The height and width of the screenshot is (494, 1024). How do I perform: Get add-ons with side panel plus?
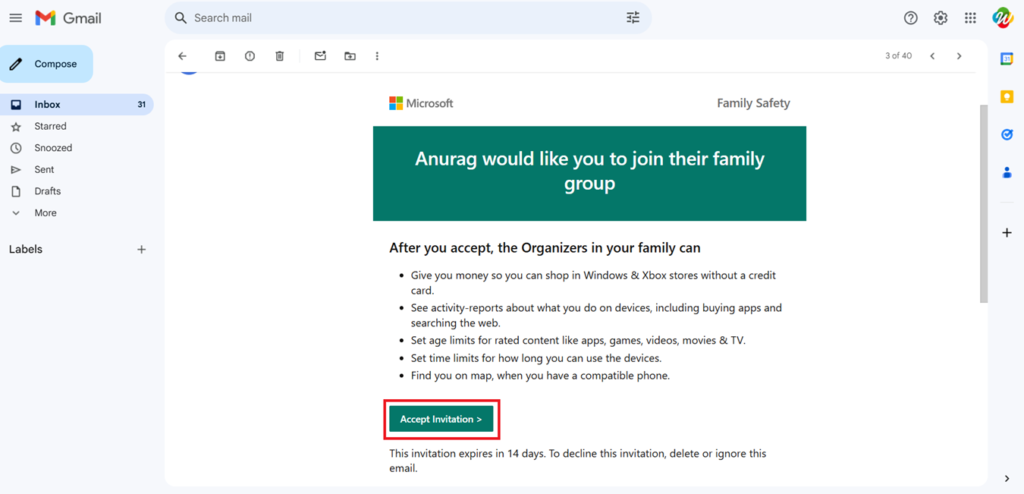click(1007, 233)
